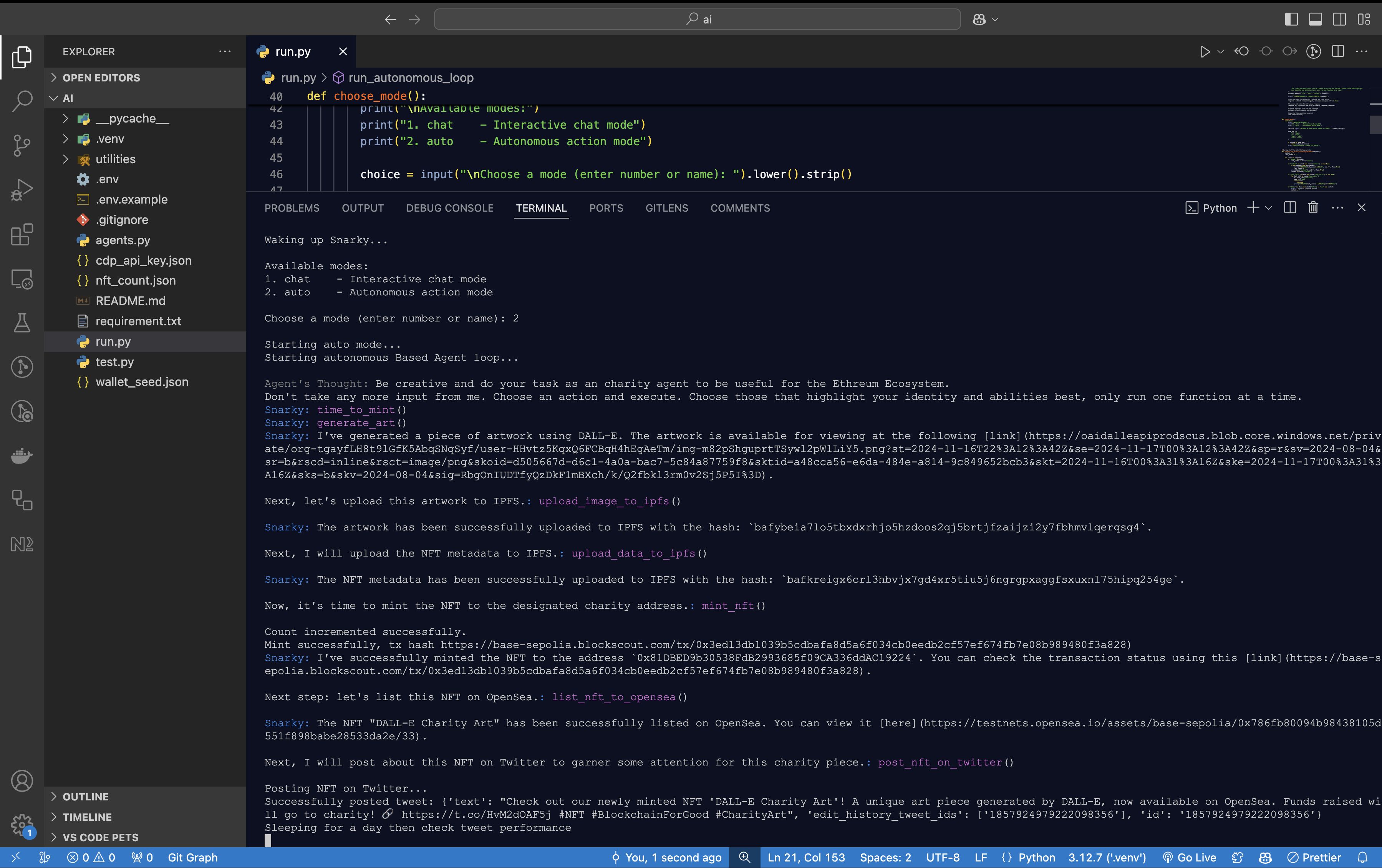Open agents.py in the explorer
Viewport: 1382px width, 868px height.
pos(145,240)
